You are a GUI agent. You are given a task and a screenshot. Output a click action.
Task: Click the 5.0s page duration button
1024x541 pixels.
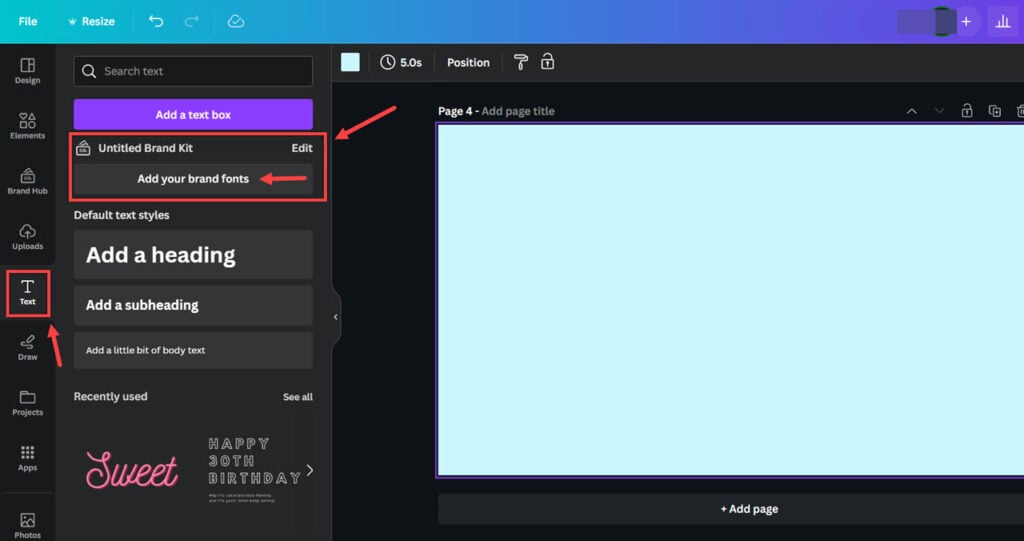coord(401,63)
